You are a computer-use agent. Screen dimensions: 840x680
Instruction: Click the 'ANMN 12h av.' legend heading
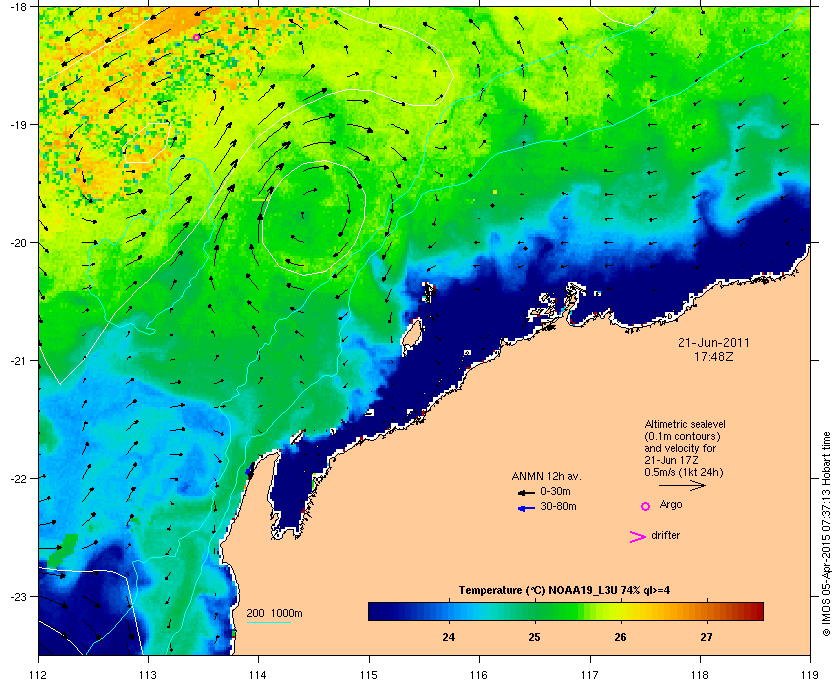tap(546, 476)
